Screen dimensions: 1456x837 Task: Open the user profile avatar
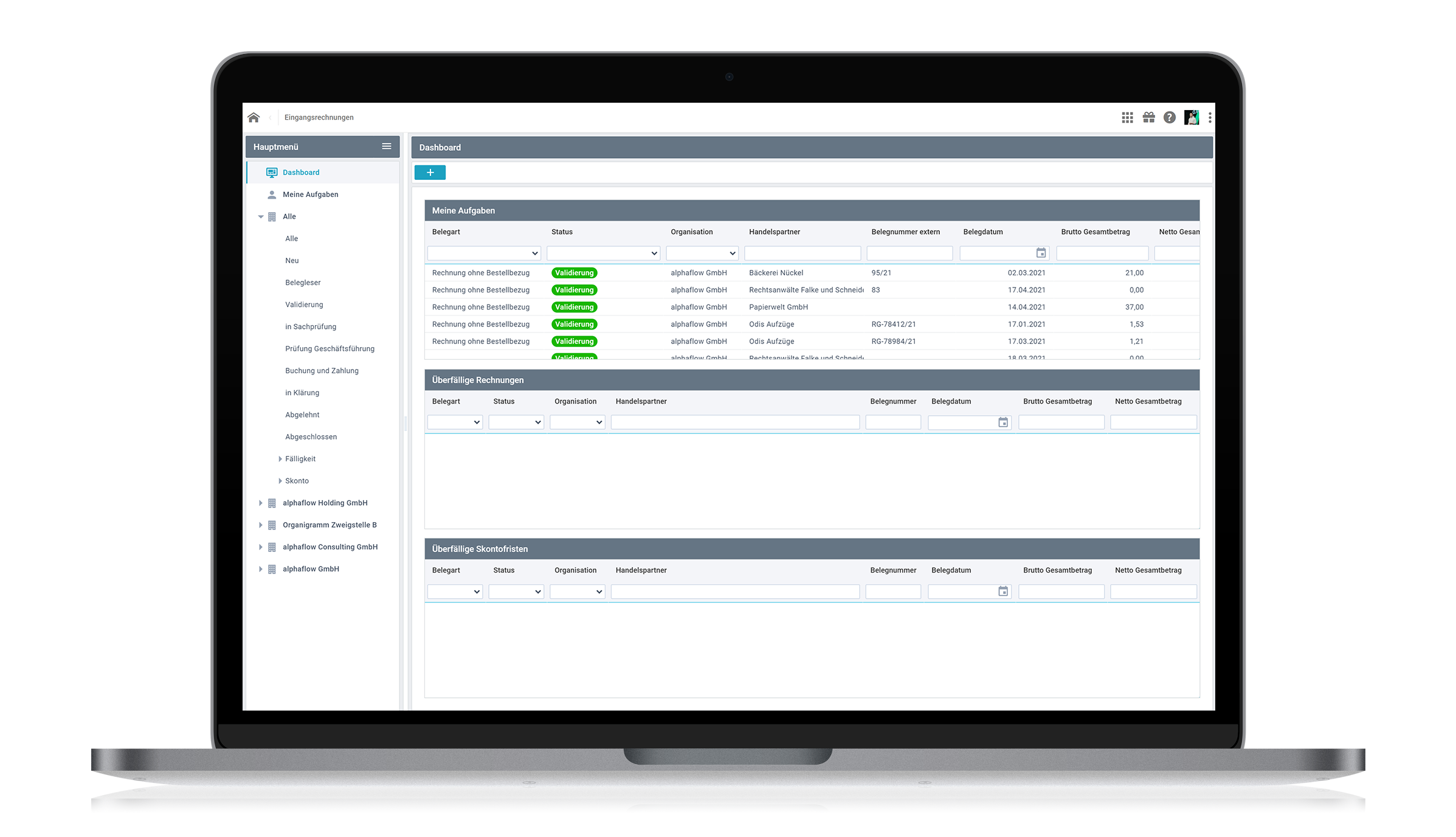coord(1191,117)
